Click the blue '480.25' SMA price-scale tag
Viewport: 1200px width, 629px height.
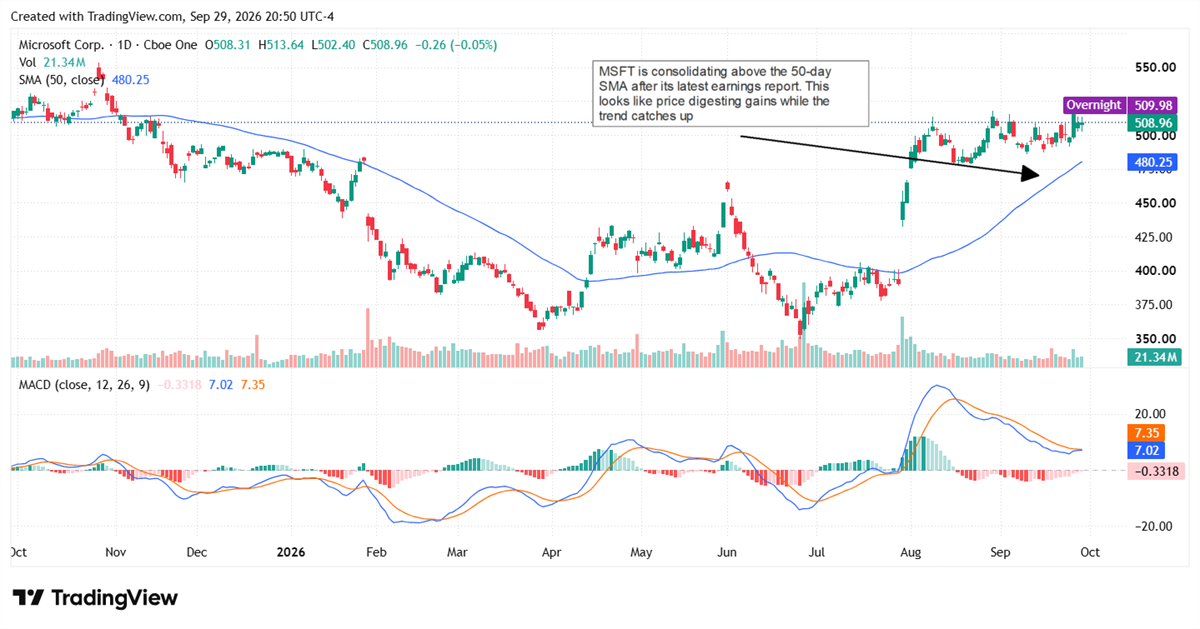pyautogui.click(x=1153, y=161)
